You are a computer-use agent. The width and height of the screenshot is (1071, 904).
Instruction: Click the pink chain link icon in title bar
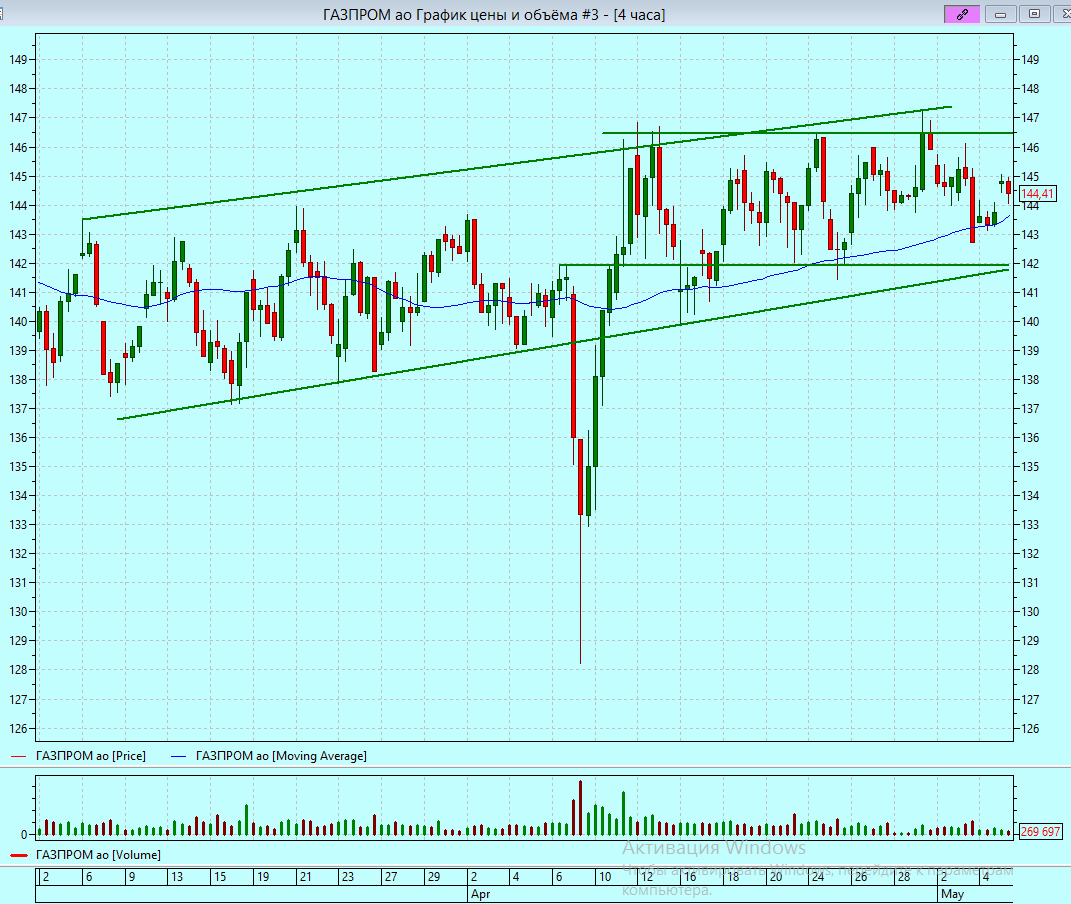tap(962, 14)
